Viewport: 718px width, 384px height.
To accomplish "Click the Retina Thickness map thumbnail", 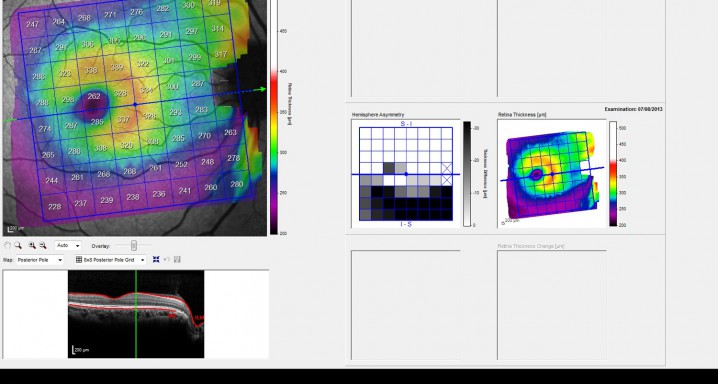I will coord(552,174).
